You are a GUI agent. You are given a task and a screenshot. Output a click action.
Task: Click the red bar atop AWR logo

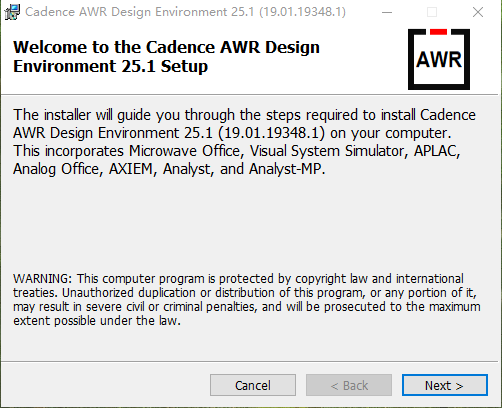pos(438,32)
